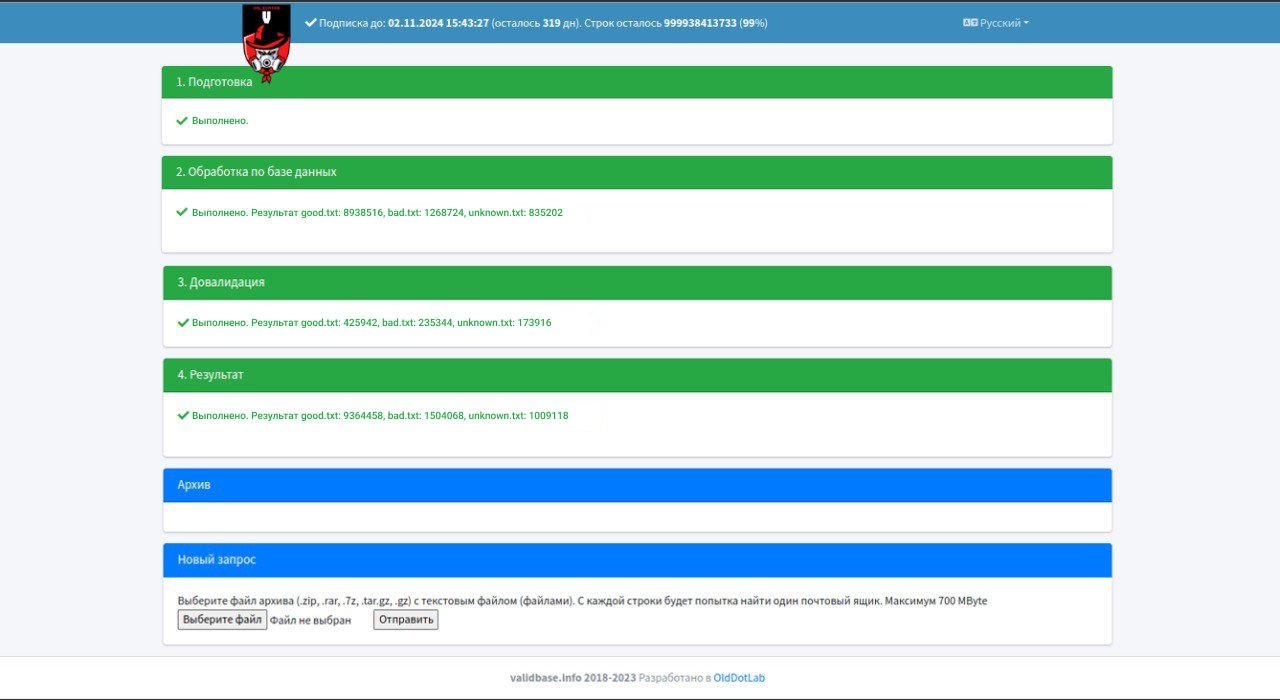The height and width of the screenshot is (700, 1280).
Task: Click the masked mascot logo in header
Action: [x=266, y=42]
